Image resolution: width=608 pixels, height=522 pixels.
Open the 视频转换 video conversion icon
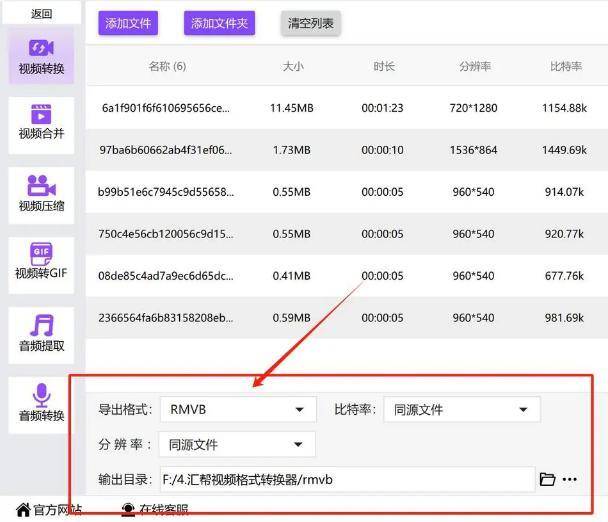pos(41,48)
